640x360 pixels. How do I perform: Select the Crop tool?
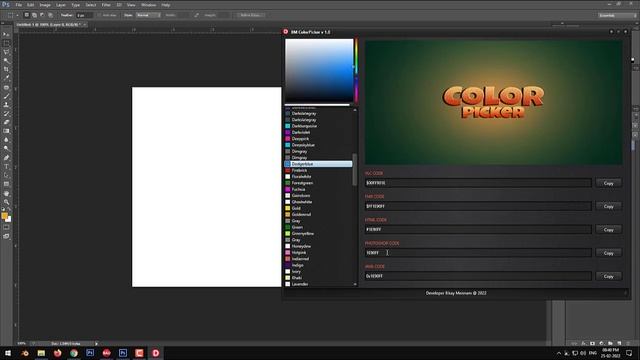pyautogui.click(x=6, y=69)
